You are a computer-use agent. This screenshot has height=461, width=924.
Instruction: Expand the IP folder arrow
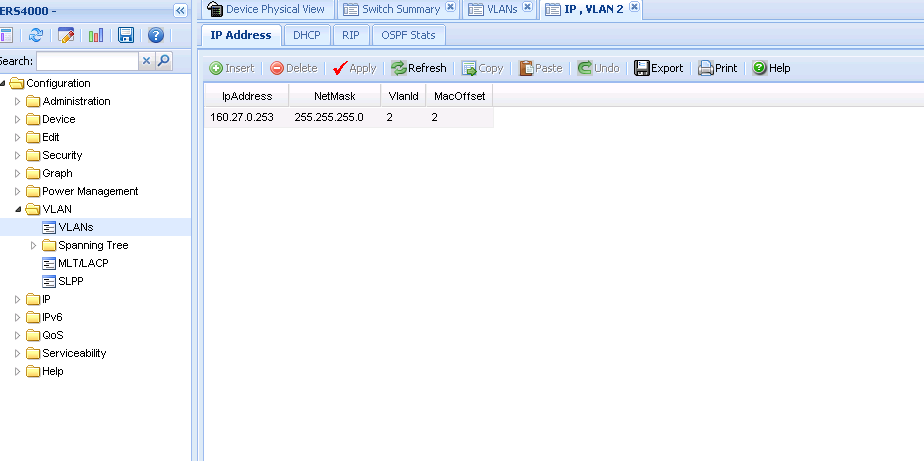pyautogui.click(x=18, y=299)
